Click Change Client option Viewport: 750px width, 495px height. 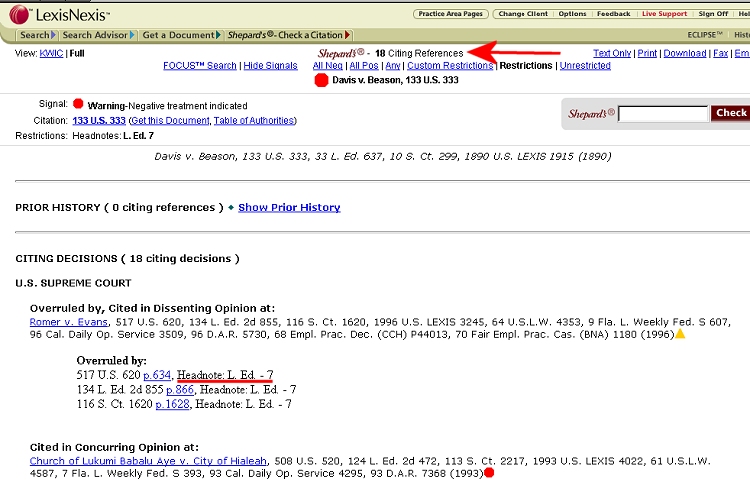523,14
